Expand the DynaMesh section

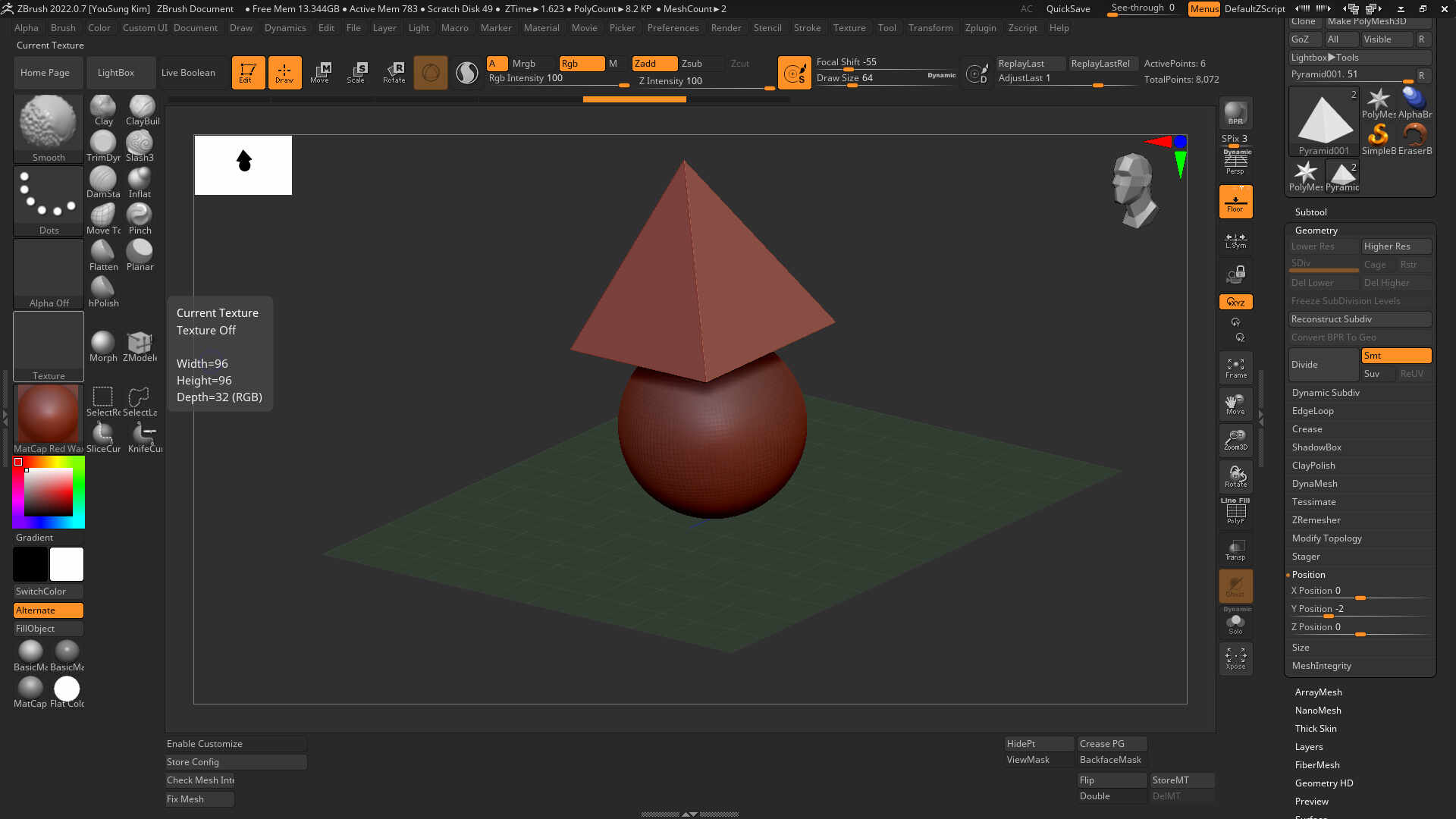[x=1314, y=484]
